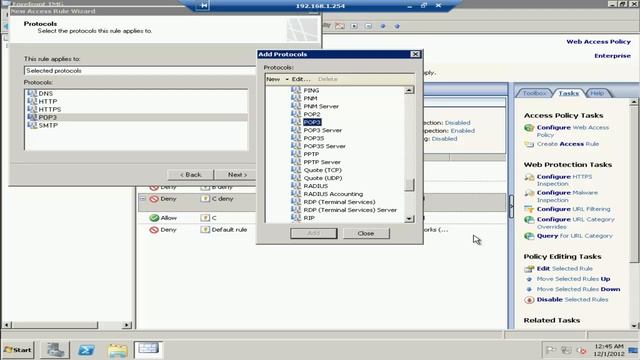The height and width of the screenshot is (360, 640).
Task: Open Configure Web Access Policy link
Action: point(573,131)
